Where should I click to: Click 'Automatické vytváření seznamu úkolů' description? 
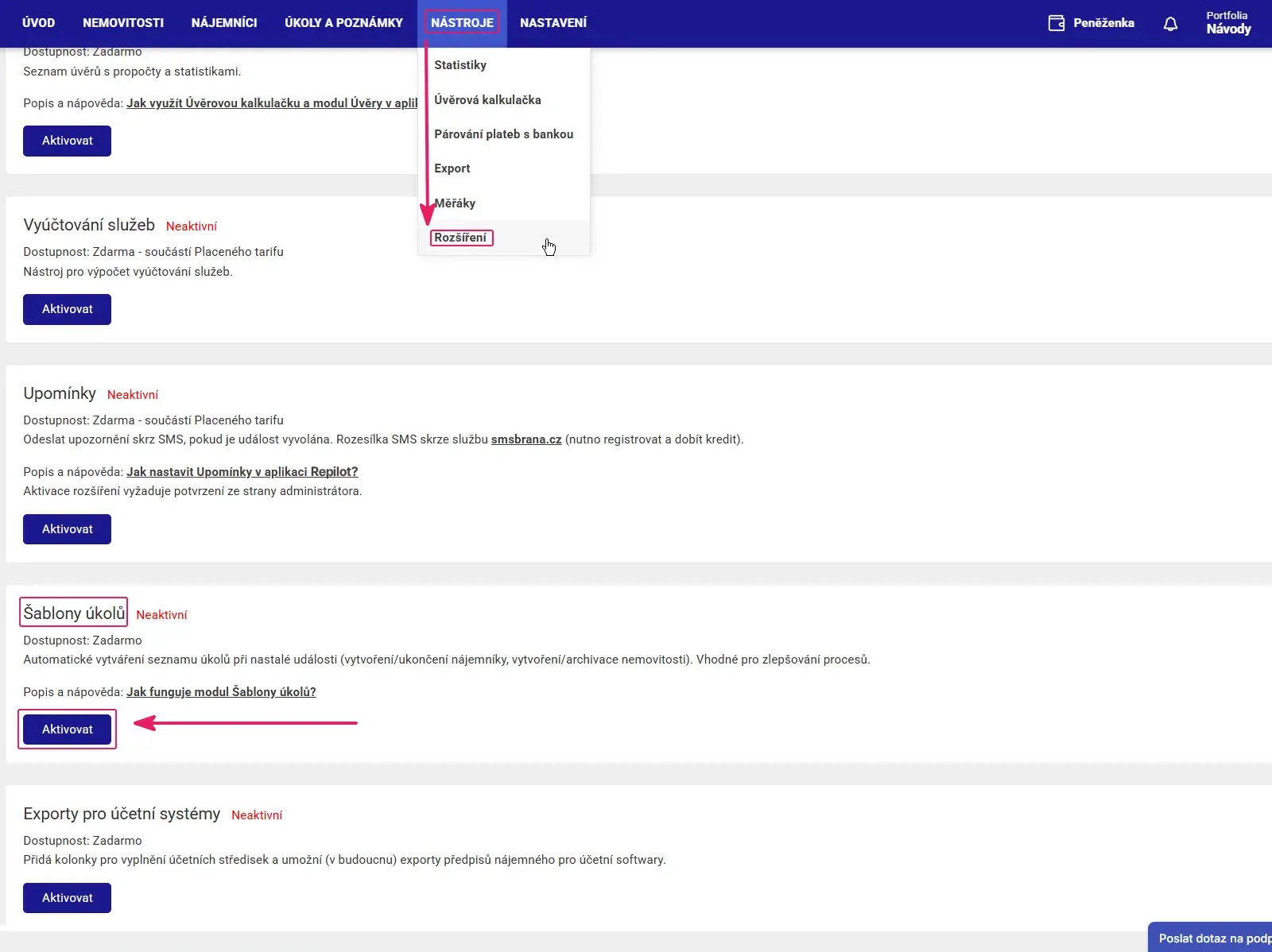(447, 660)
